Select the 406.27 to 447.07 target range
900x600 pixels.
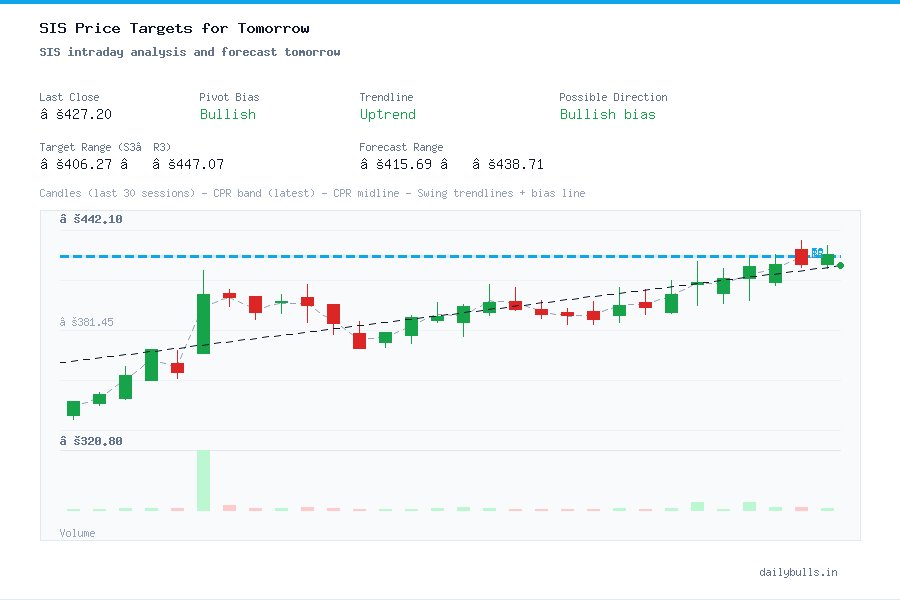[131, 164]
